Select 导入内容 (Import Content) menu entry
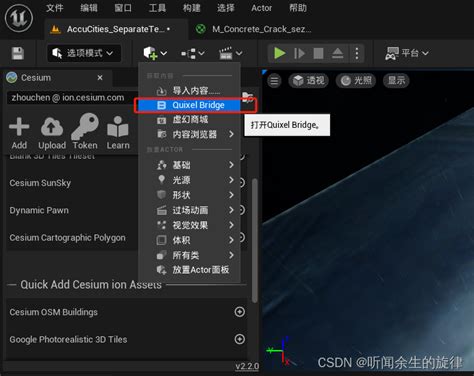This screenshot has height=376, width=474. pos(189,90)
